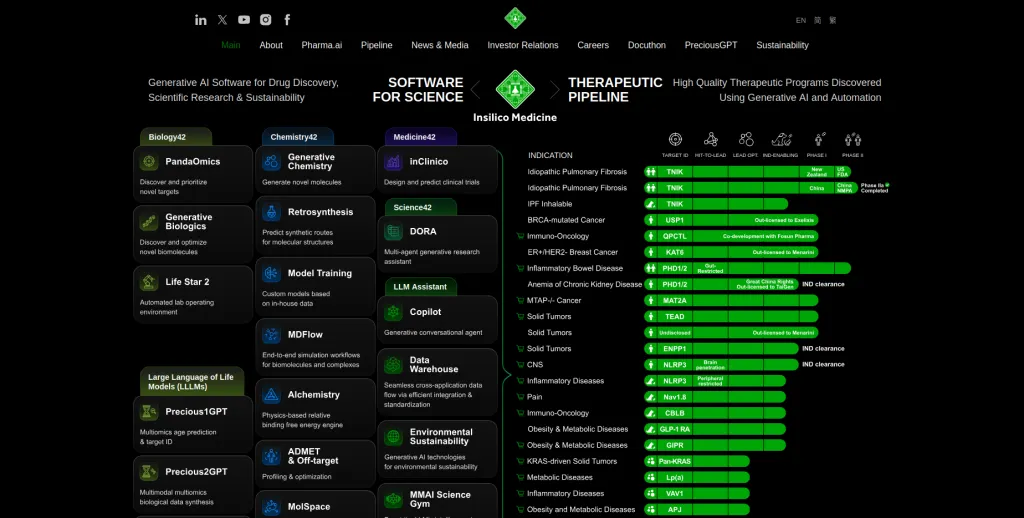This screenshot has height=518, width=1024.
Task: Open the Docuthon menu item
Action: (647, 45)
